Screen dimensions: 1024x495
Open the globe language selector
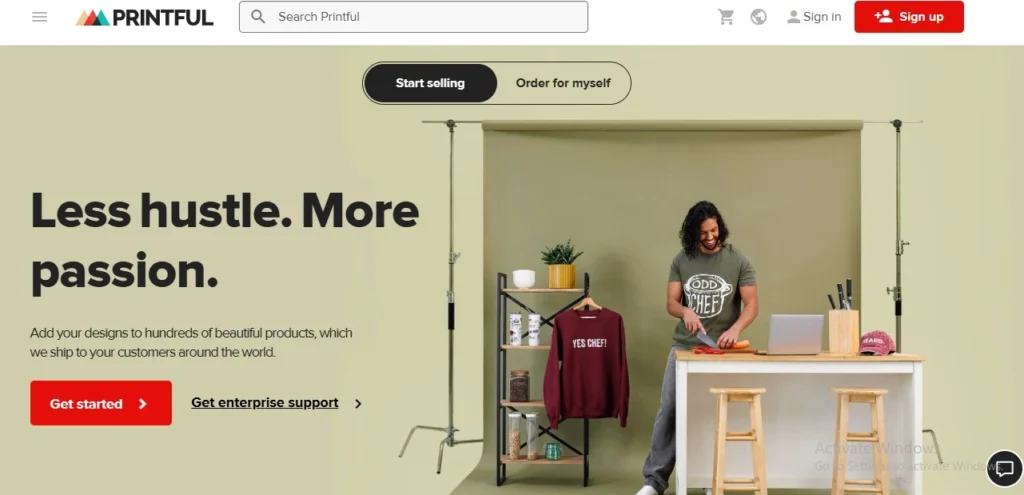[758, 17]
